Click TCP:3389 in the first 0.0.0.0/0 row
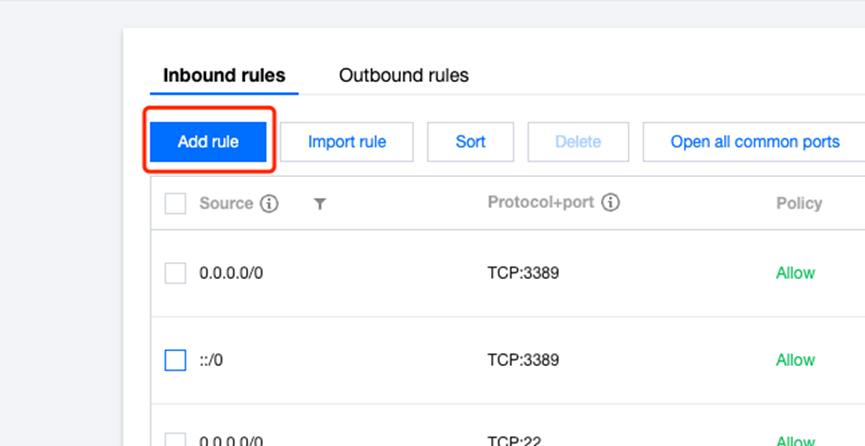The image size is (865, 446). (x=523, y=273)
